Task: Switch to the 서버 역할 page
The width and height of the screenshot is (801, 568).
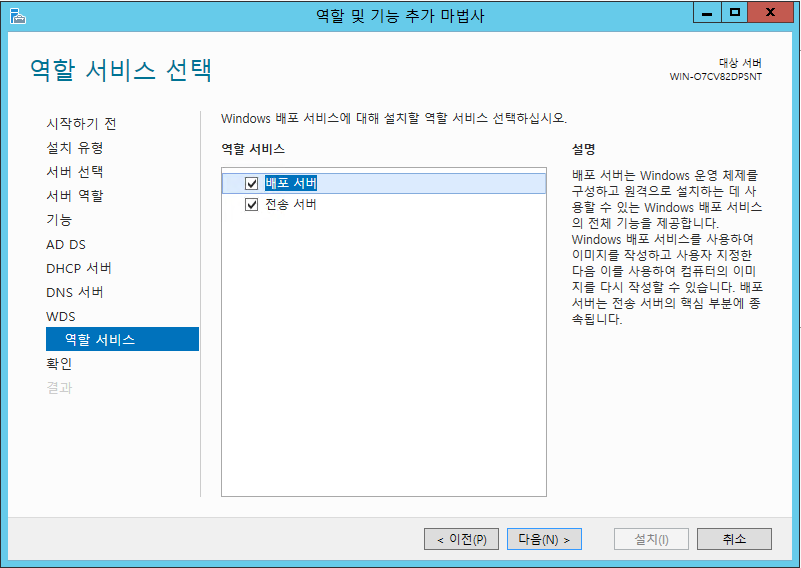Action: (x=74, y=196)
